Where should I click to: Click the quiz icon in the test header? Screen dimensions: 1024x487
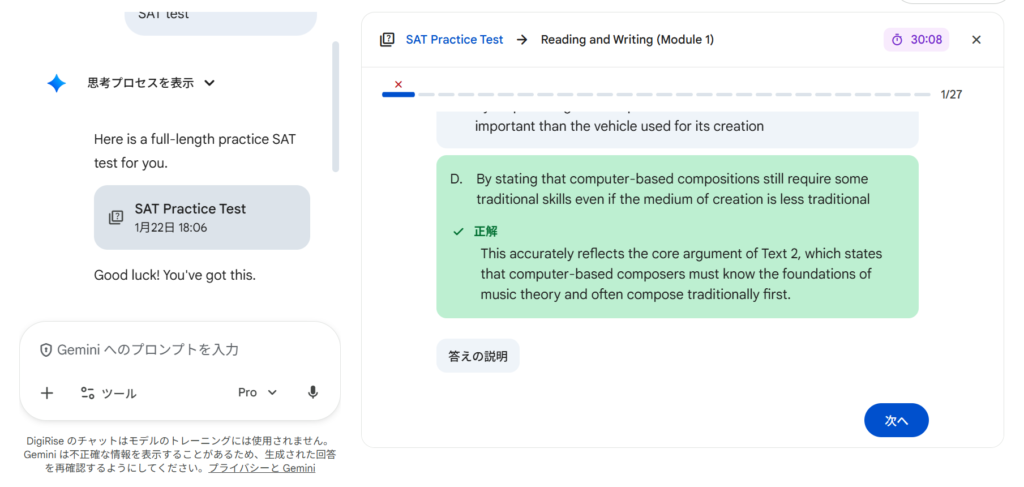click(x=387, y=40)
